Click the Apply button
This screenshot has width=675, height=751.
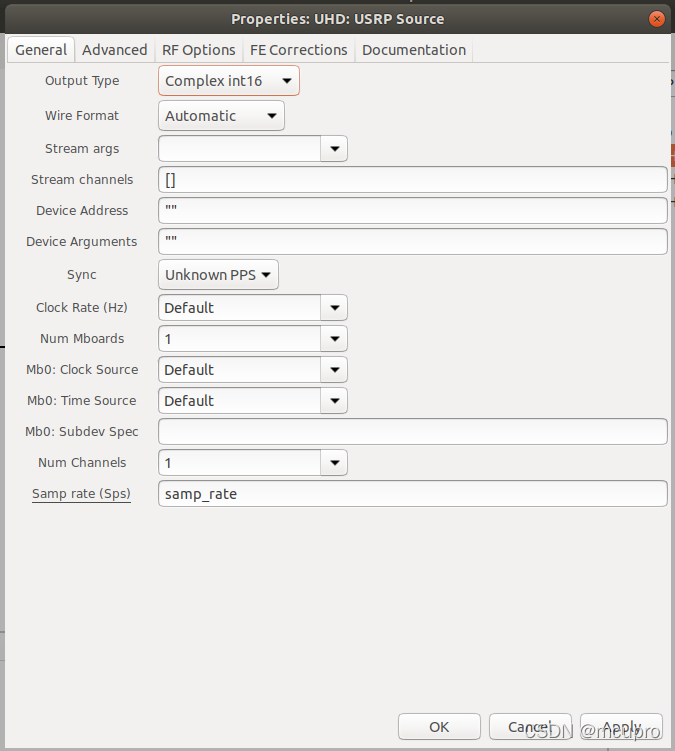tap(621, 727)
